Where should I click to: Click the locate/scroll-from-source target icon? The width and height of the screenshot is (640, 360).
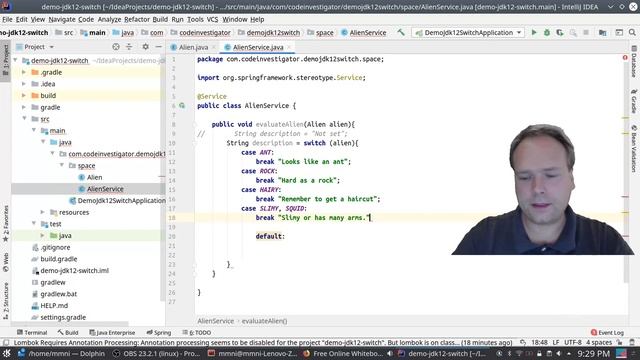(x=116, y=47)
